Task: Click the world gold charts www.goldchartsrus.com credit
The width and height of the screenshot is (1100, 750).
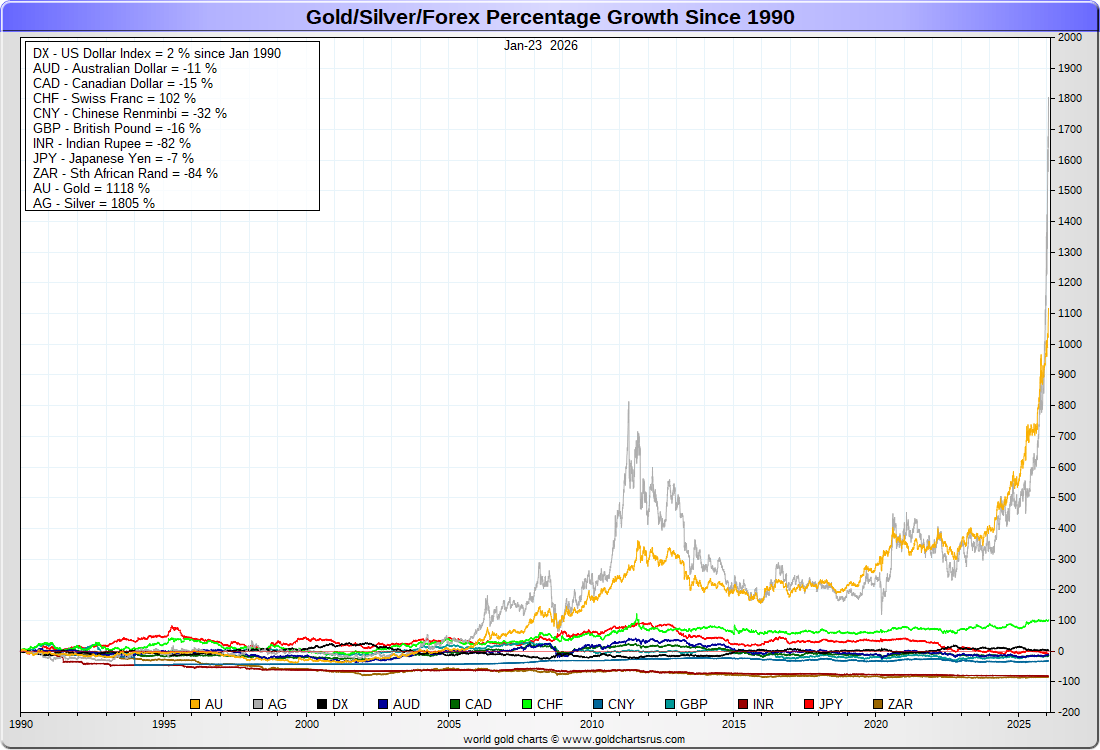Action: (x=574, y=739)
